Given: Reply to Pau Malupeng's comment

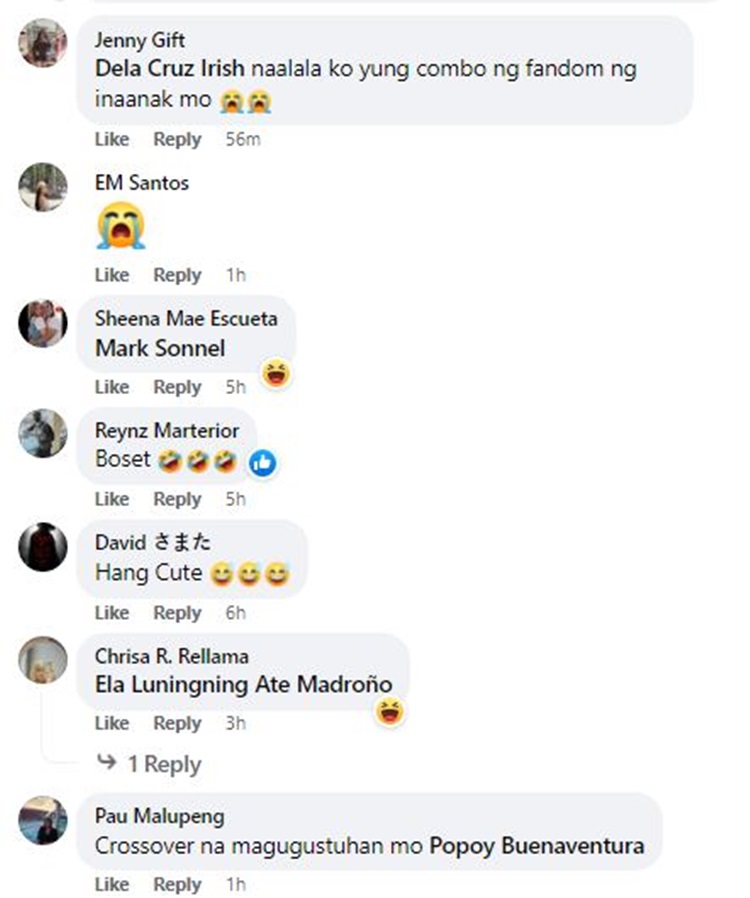Looking at the screenshot, I should [177, 884].
